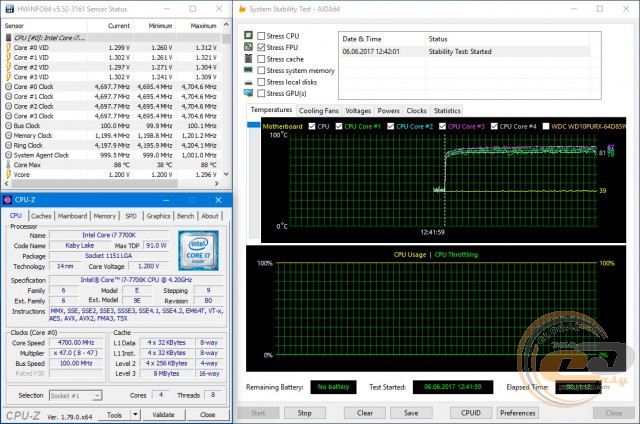Click the Maximum column header in HWiNFO
The width and height of the screenshot is (640, 424).
[199, 25]
